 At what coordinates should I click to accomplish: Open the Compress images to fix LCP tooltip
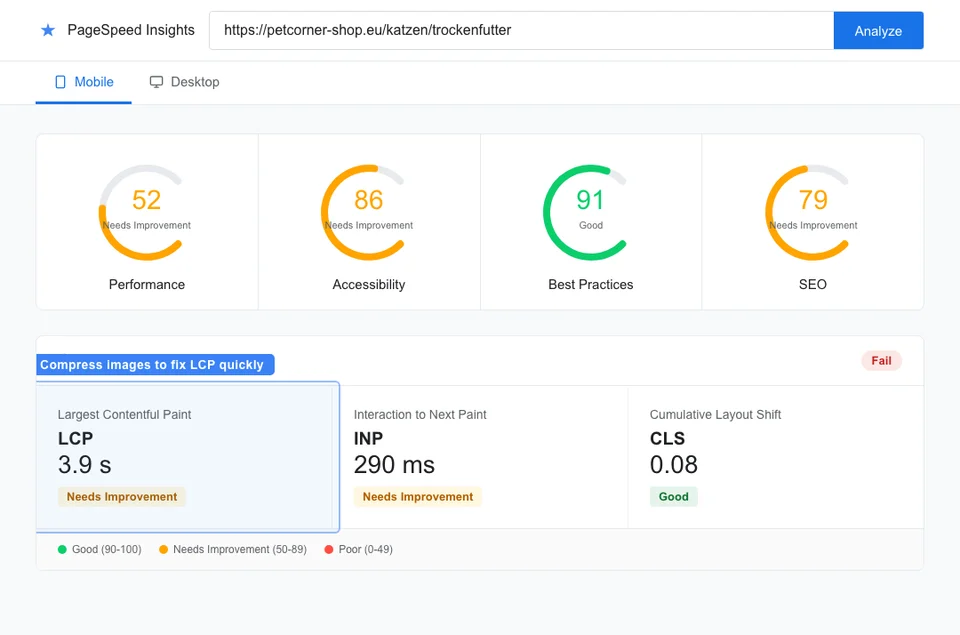point(154,364)
